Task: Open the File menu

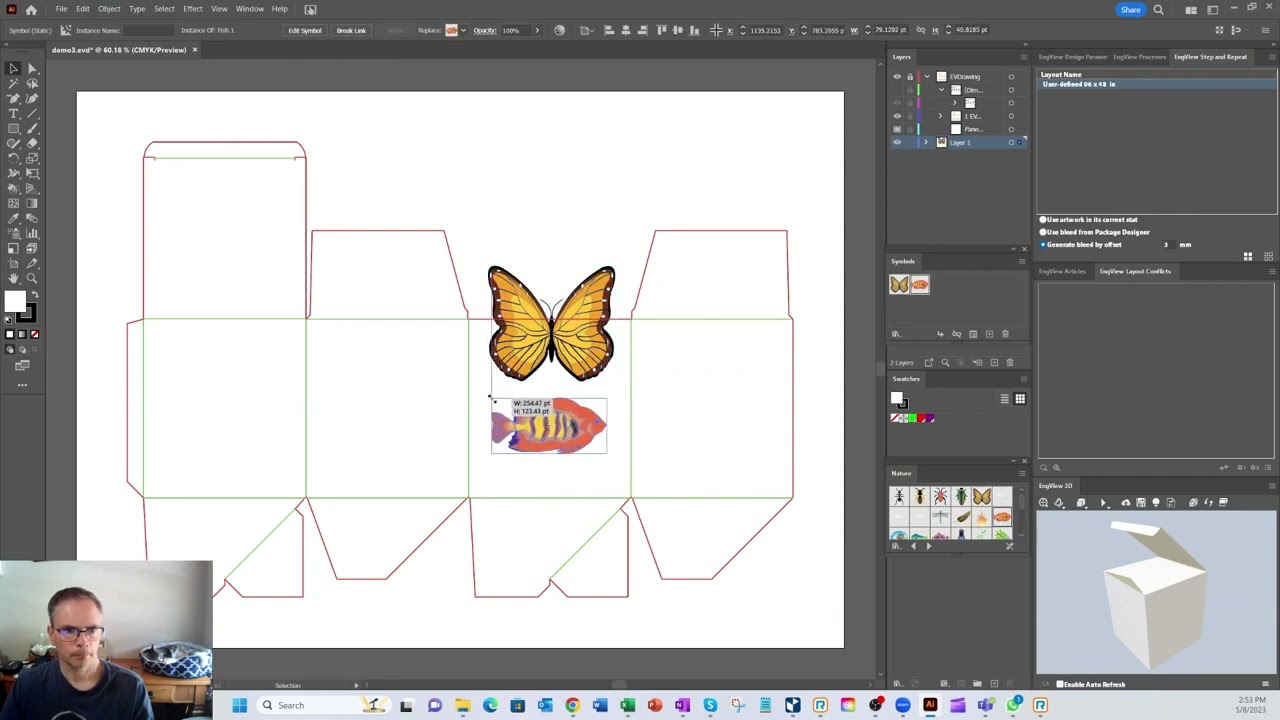Action: (x=61, y=9)
